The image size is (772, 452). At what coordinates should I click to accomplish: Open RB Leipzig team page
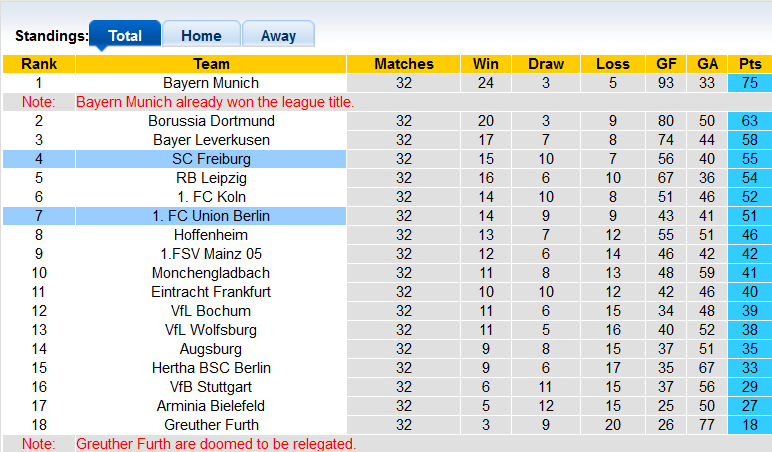point(211,178)
